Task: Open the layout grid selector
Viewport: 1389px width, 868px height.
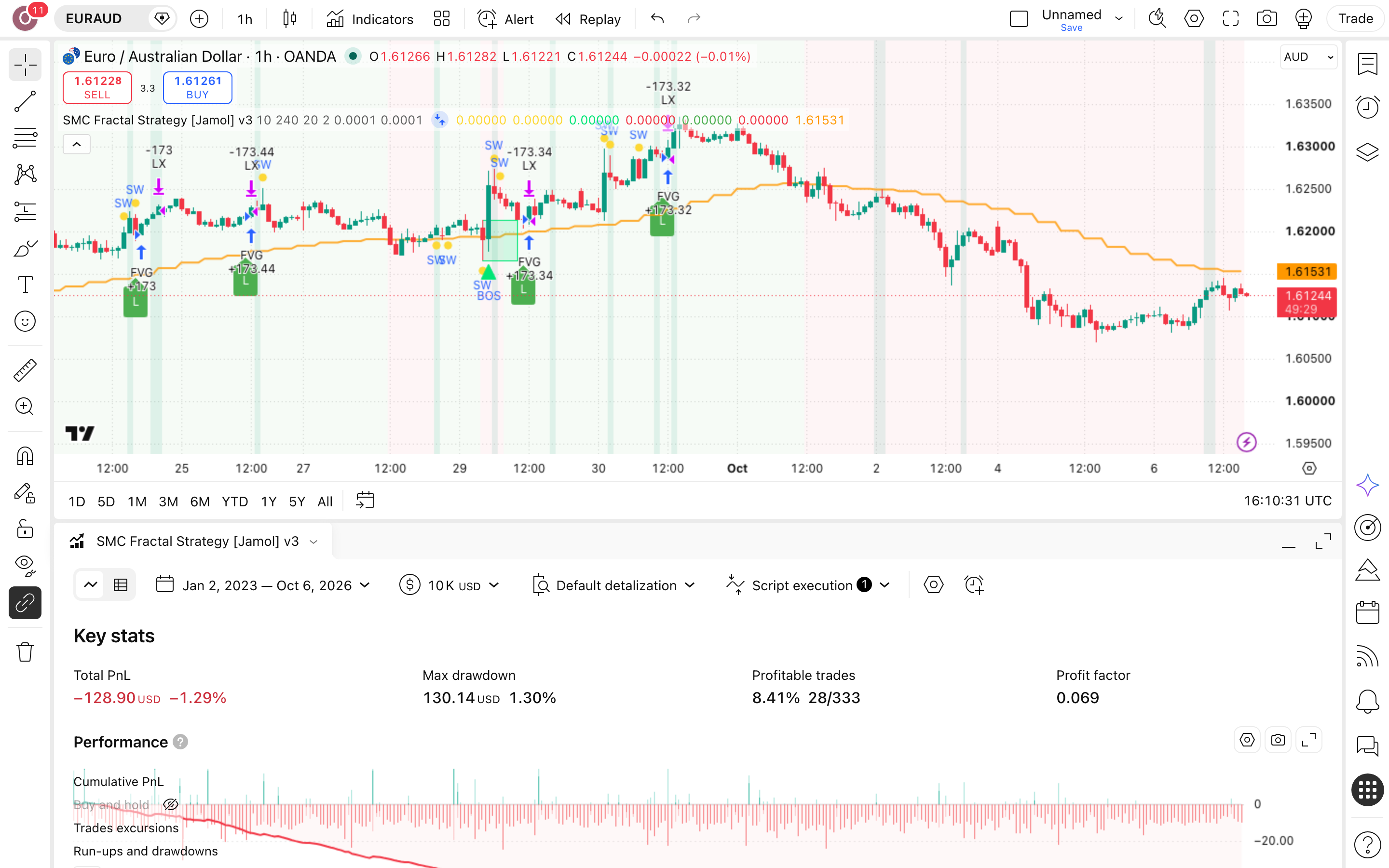Action: click(441, 19)
